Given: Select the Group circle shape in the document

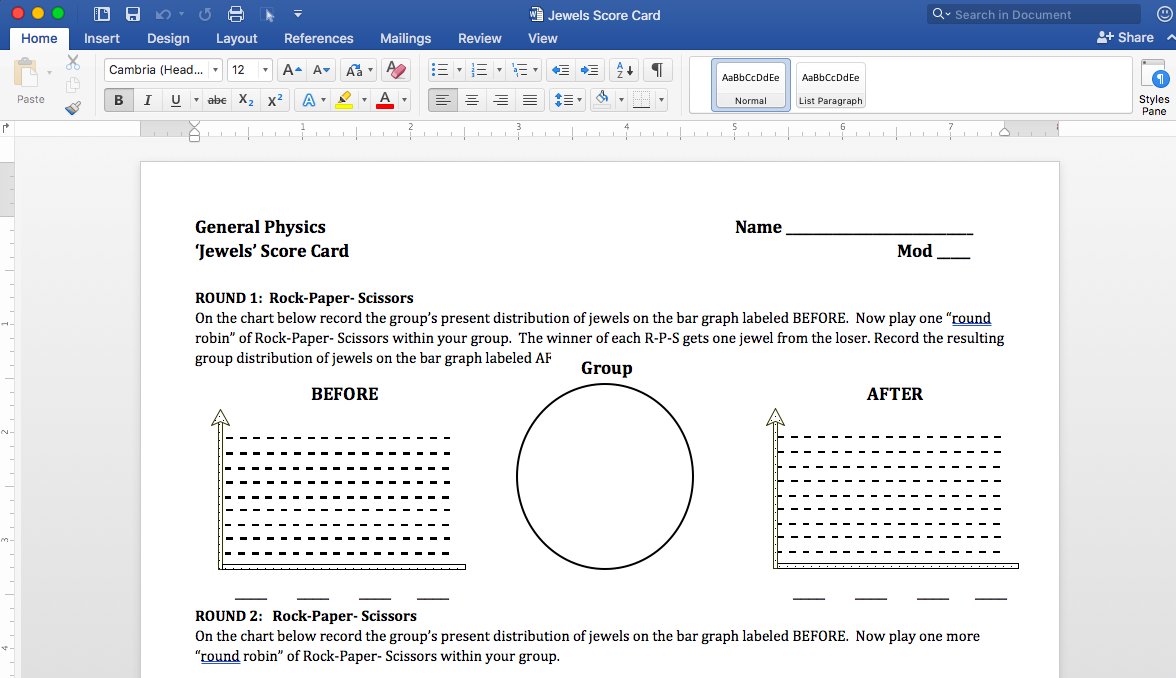Looking at the screenshot, I should (x=604, y=476).
